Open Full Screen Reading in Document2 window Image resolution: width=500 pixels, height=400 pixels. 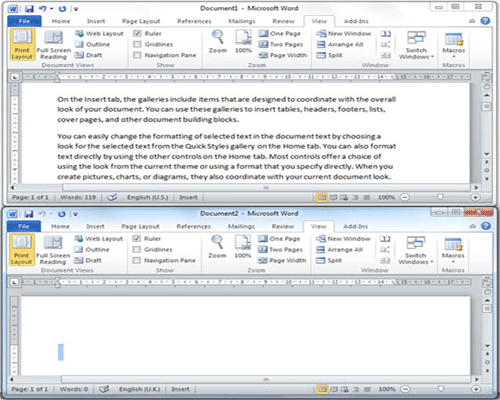point(53,250)
